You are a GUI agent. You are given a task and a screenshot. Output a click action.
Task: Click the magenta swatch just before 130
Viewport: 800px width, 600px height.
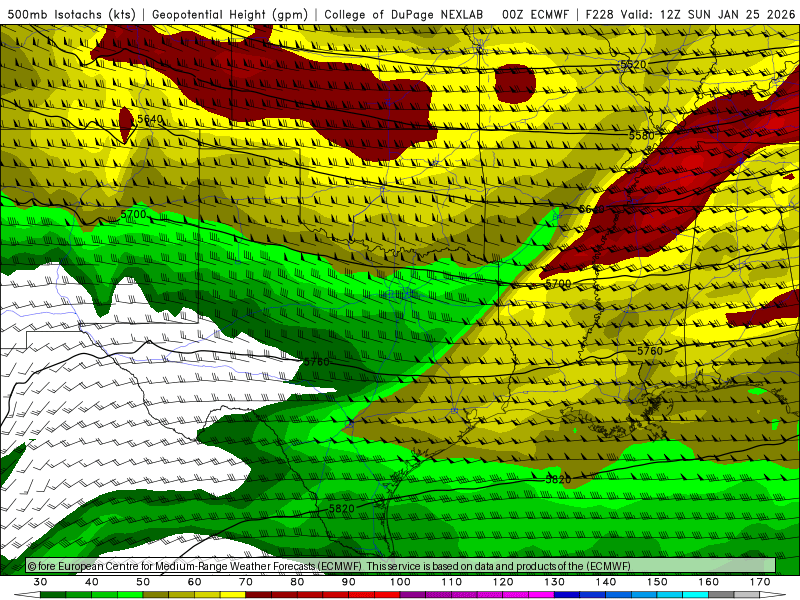(541, 595)
